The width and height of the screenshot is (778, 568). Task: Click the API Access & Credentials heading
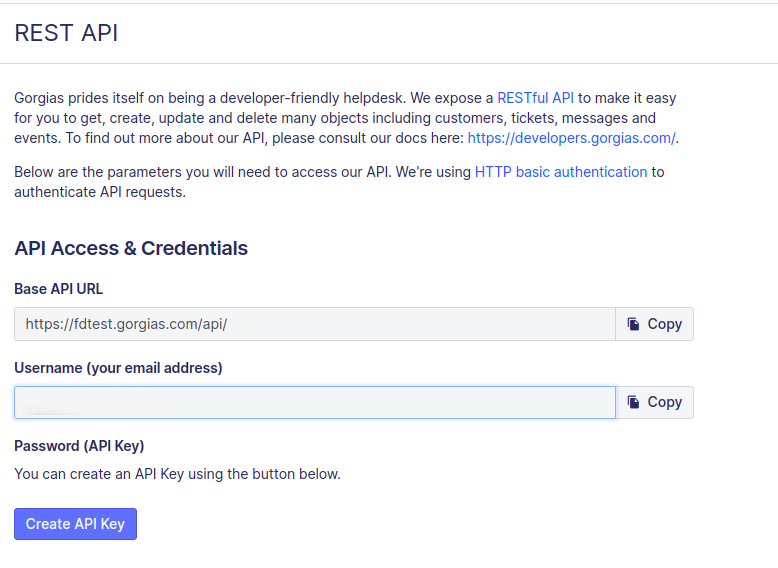tap(131, 248)
